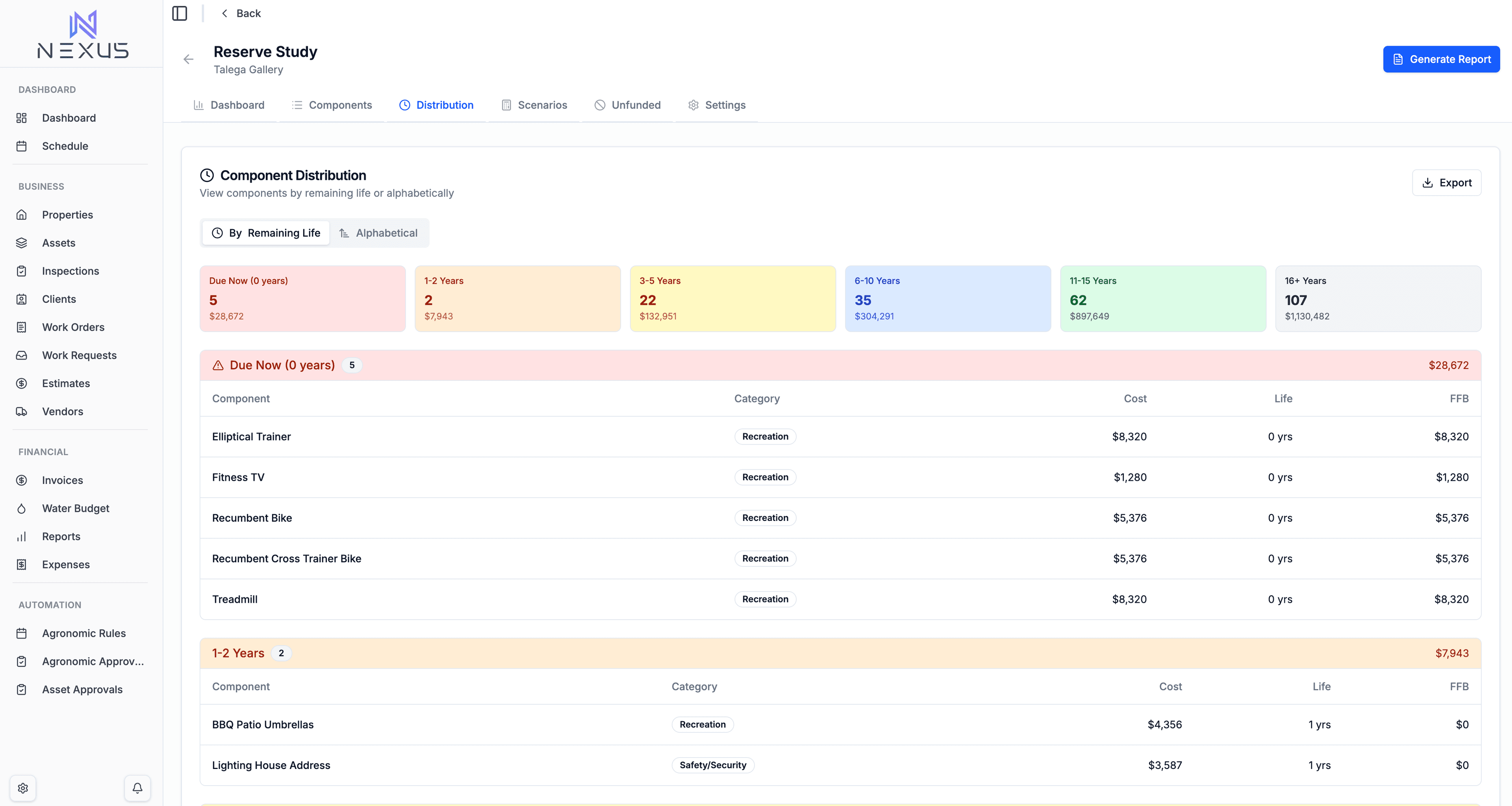Open the Scenarios tab
The height and width of the screenshot is (806, 1512).
(534, 105)
